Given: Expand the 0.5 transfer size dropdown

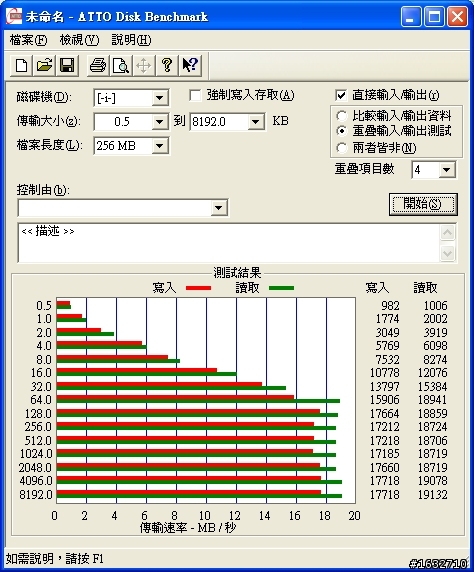Looking at the screenshot, I should pyautogui.click(x=159, y=121).
